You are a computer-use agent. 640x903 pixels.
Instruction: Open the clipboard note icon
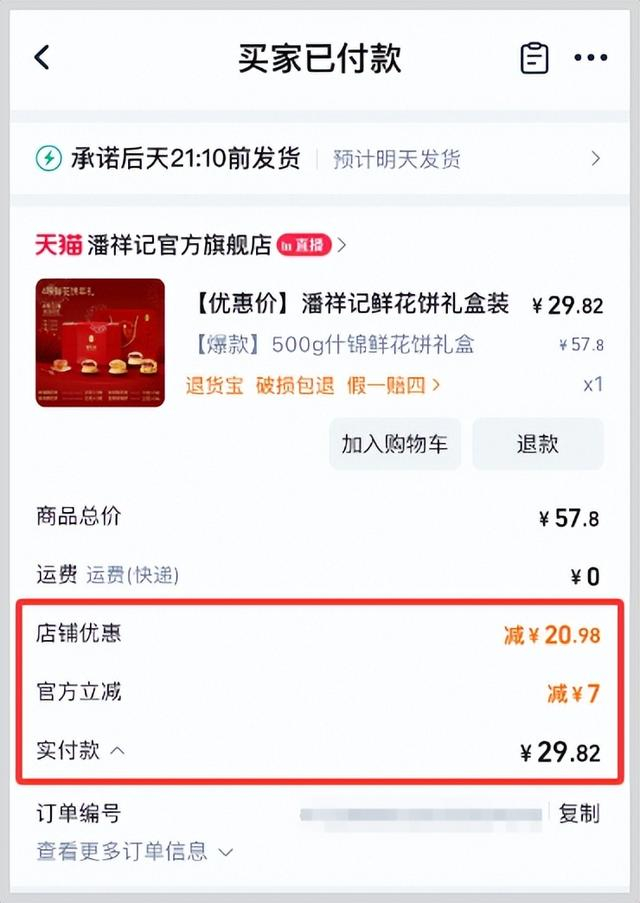pos(535,58)
